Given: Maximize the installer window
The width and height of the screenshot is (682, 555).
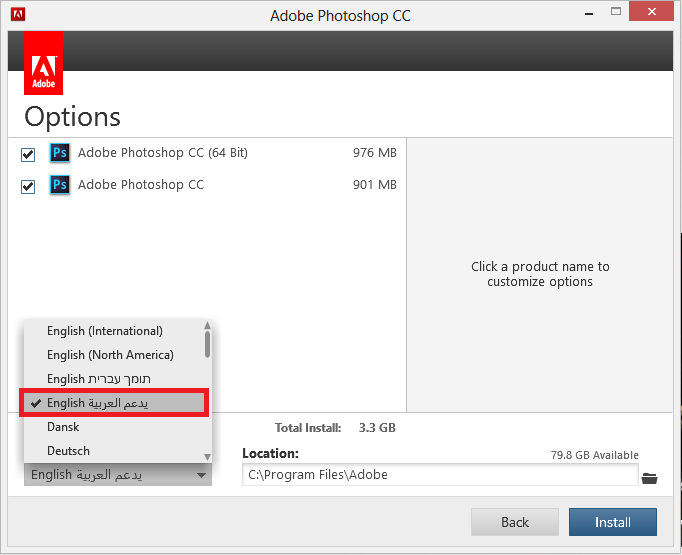Looking at the screenshot, I should coord(616,12).
